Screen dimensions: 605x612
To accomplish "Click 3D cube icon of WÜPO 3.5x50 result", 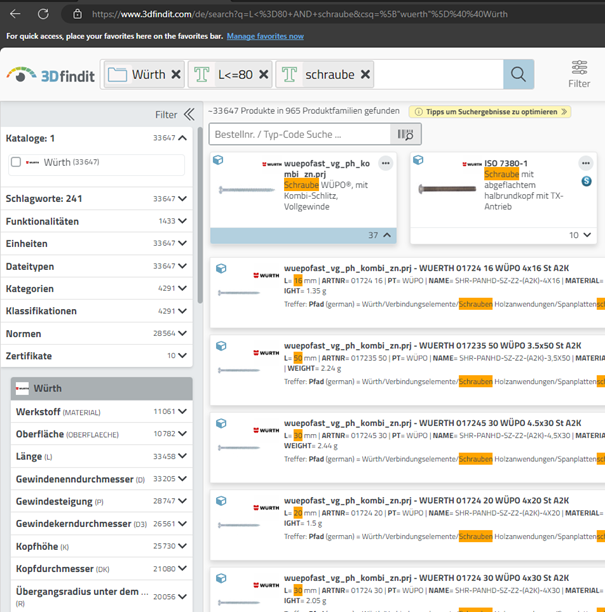I will [221, 346].
